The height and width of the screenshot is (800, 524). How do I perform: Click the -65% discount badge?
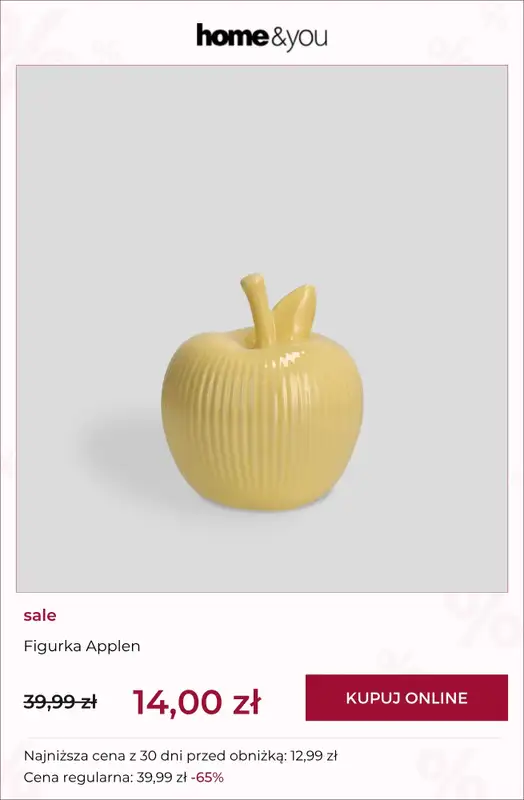(x=207, y=778)
